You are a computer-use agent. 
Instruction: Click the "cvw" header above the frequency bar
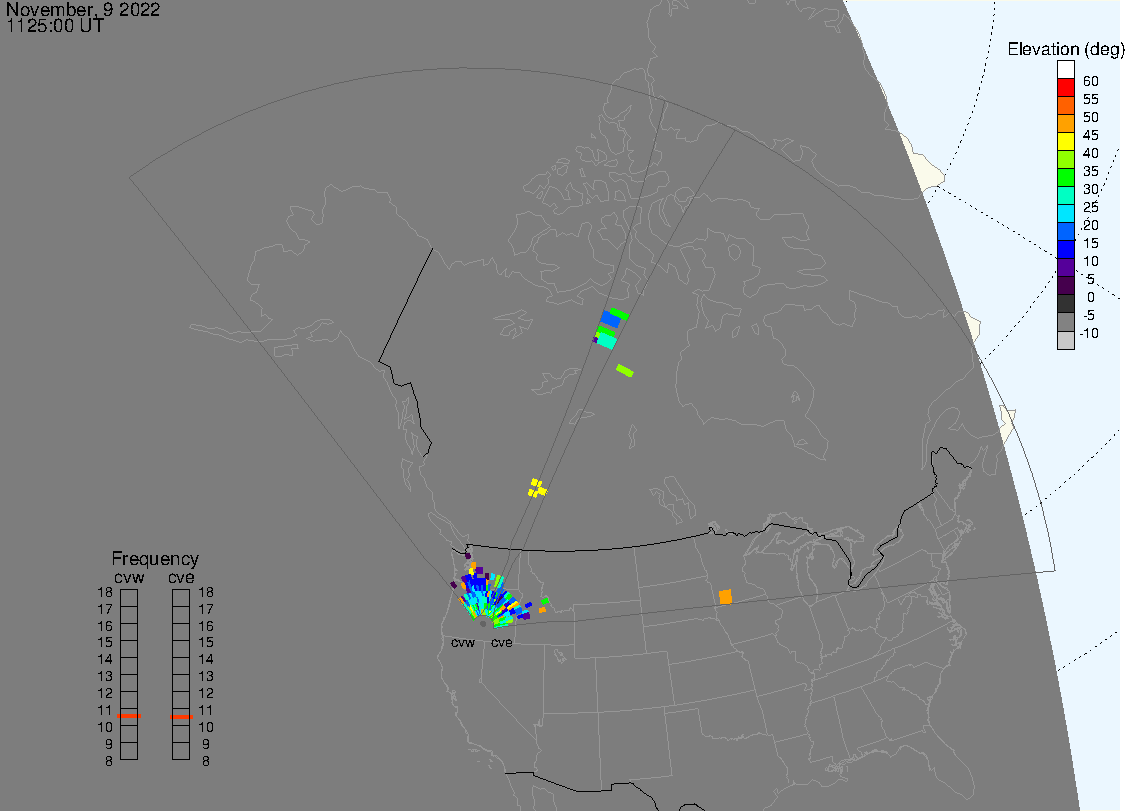[x=129, y=577]
